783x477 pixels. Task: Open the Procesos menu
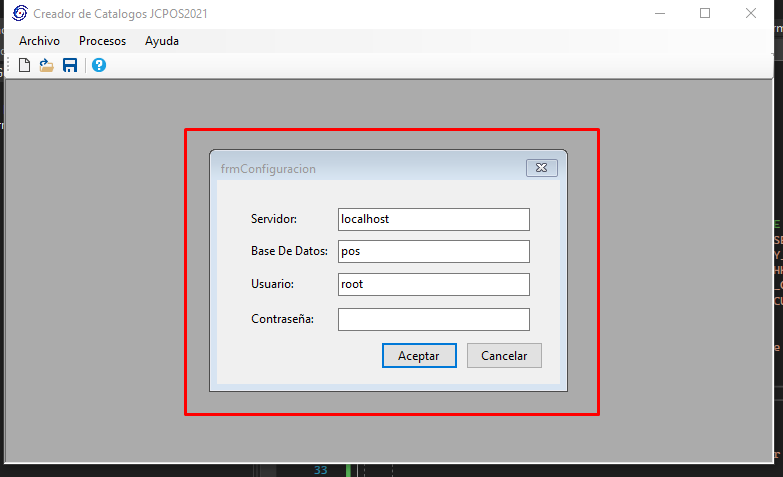pos(102,41)
